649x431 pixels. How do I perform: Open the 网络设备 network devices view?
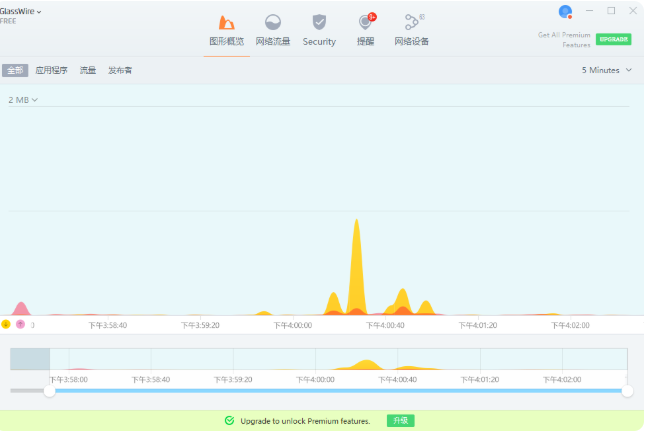(x=411, y=30)
